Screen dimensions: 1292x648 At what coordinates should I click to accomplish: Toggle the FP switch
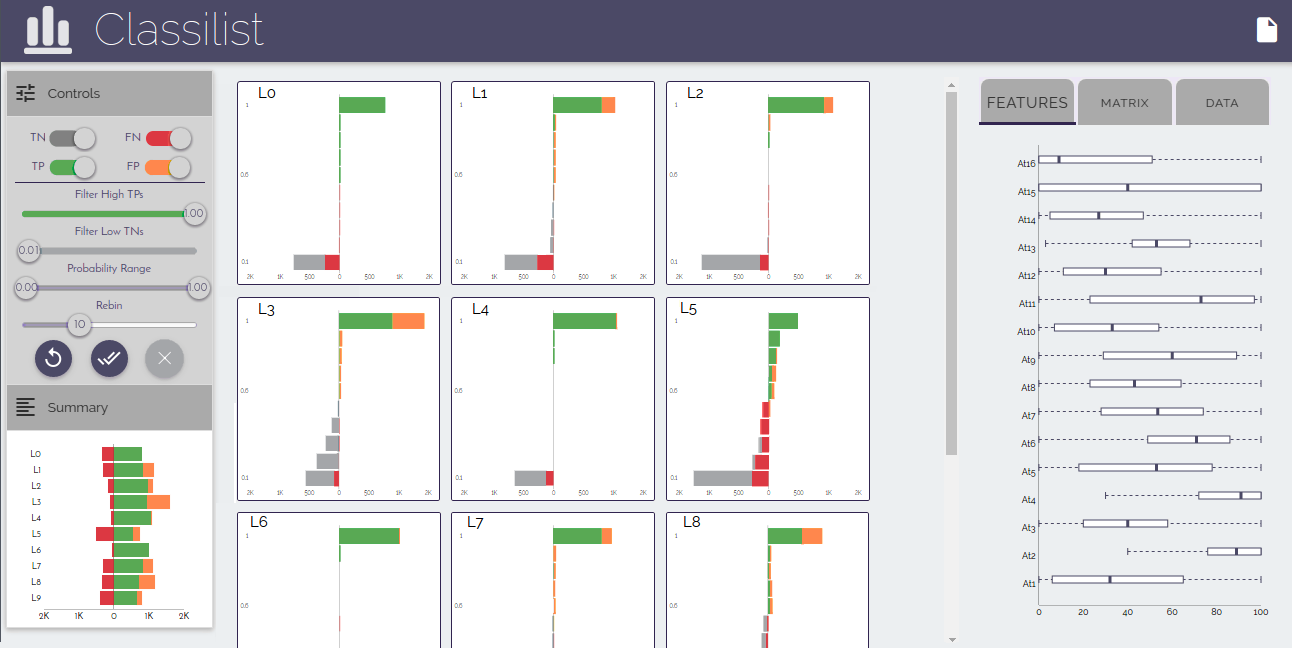[x=168, y=166]
